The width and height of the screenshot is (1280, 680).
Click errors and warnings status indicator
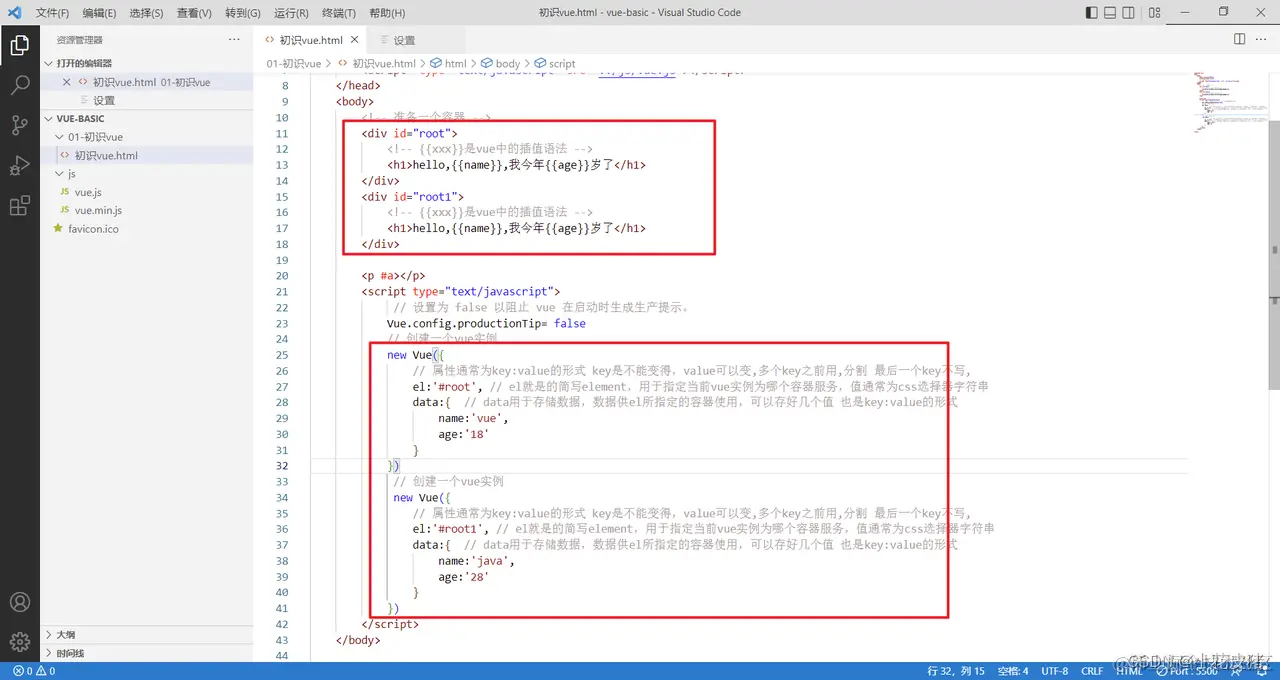pos(32,671)
